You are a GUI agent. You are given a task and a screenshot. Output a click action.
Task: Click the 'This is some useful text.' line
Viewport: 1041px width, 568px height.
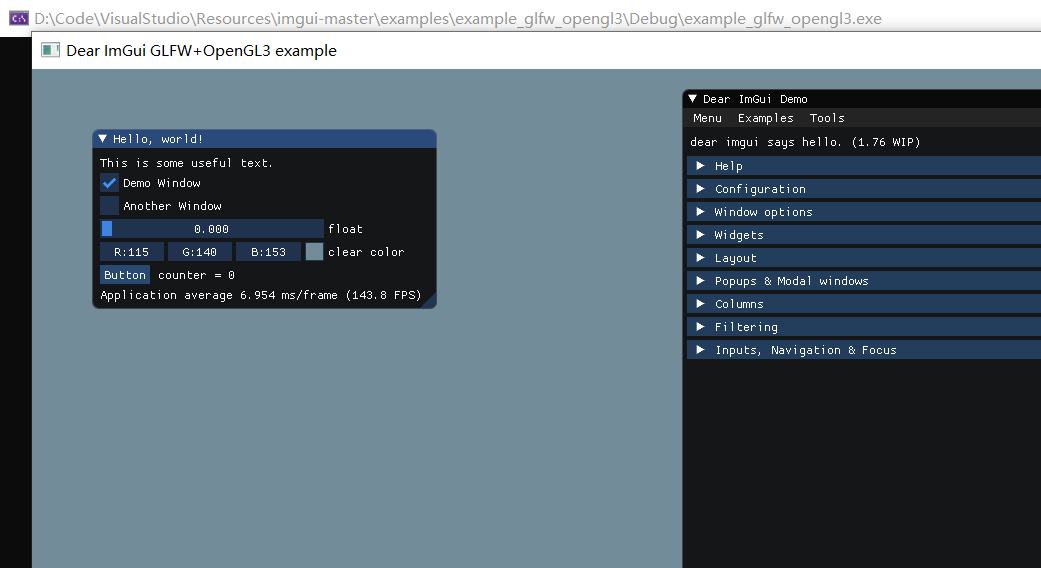click(x=186, y=163)
